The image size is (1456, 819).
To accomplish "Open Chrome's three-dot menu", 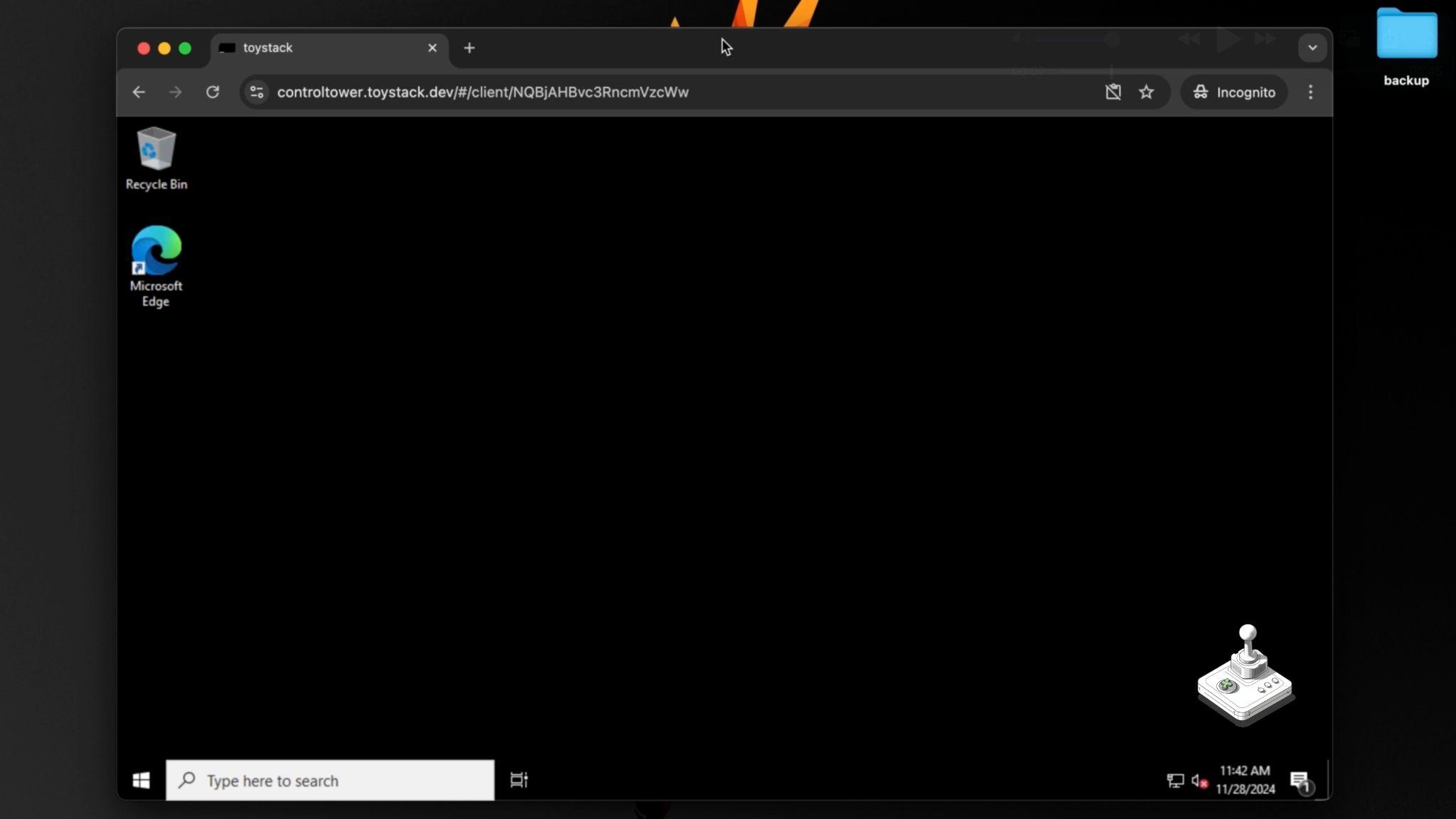I will (1310, 92).
